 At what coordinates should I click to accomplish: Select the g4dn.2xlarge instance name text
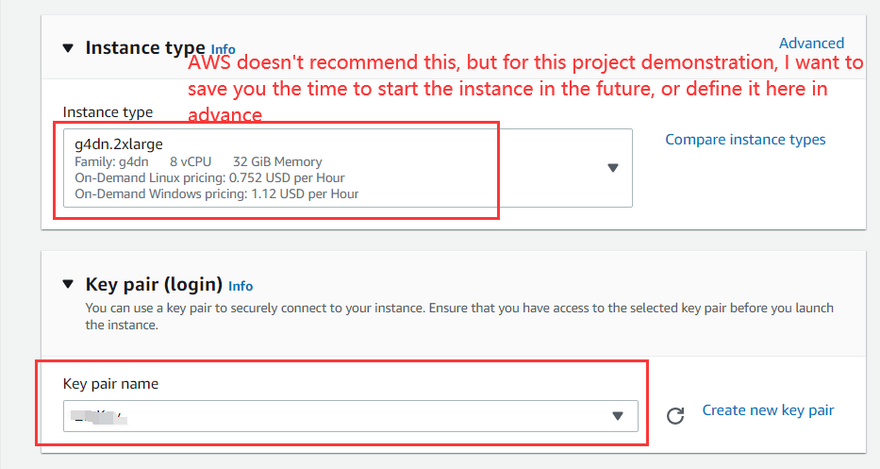point(119,145)
